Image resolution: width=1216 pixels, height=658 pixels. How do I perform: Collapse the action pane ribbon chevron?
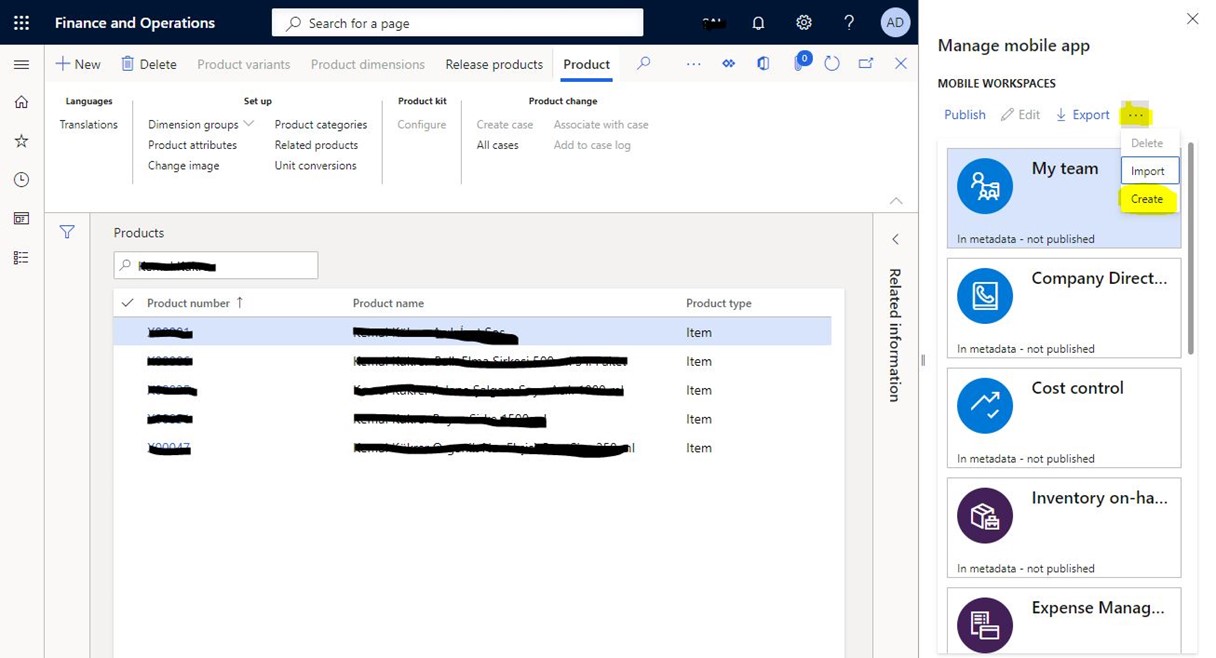point(896,201)
